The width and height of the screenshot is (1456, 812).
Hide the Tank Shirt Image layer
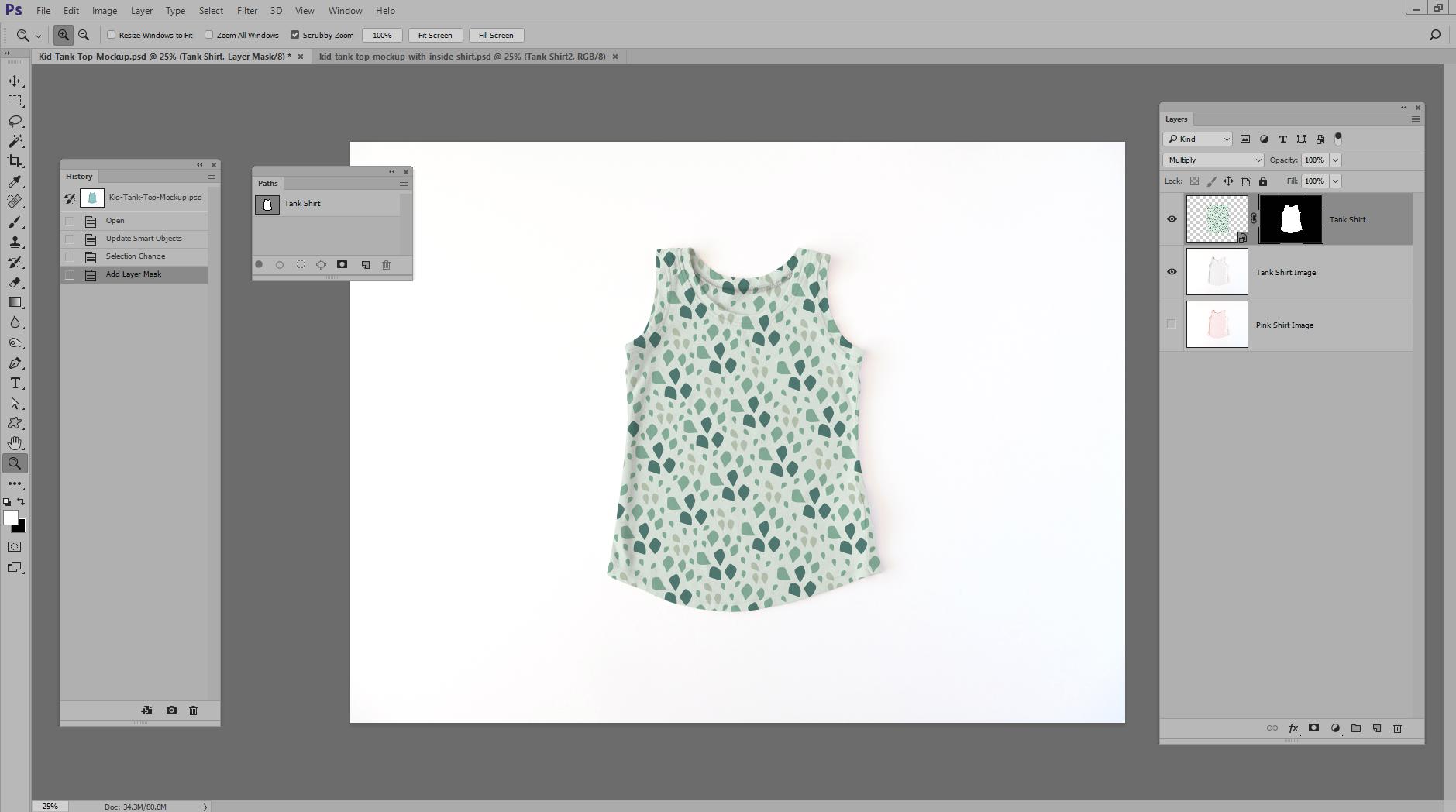(x=1172, y=271)
